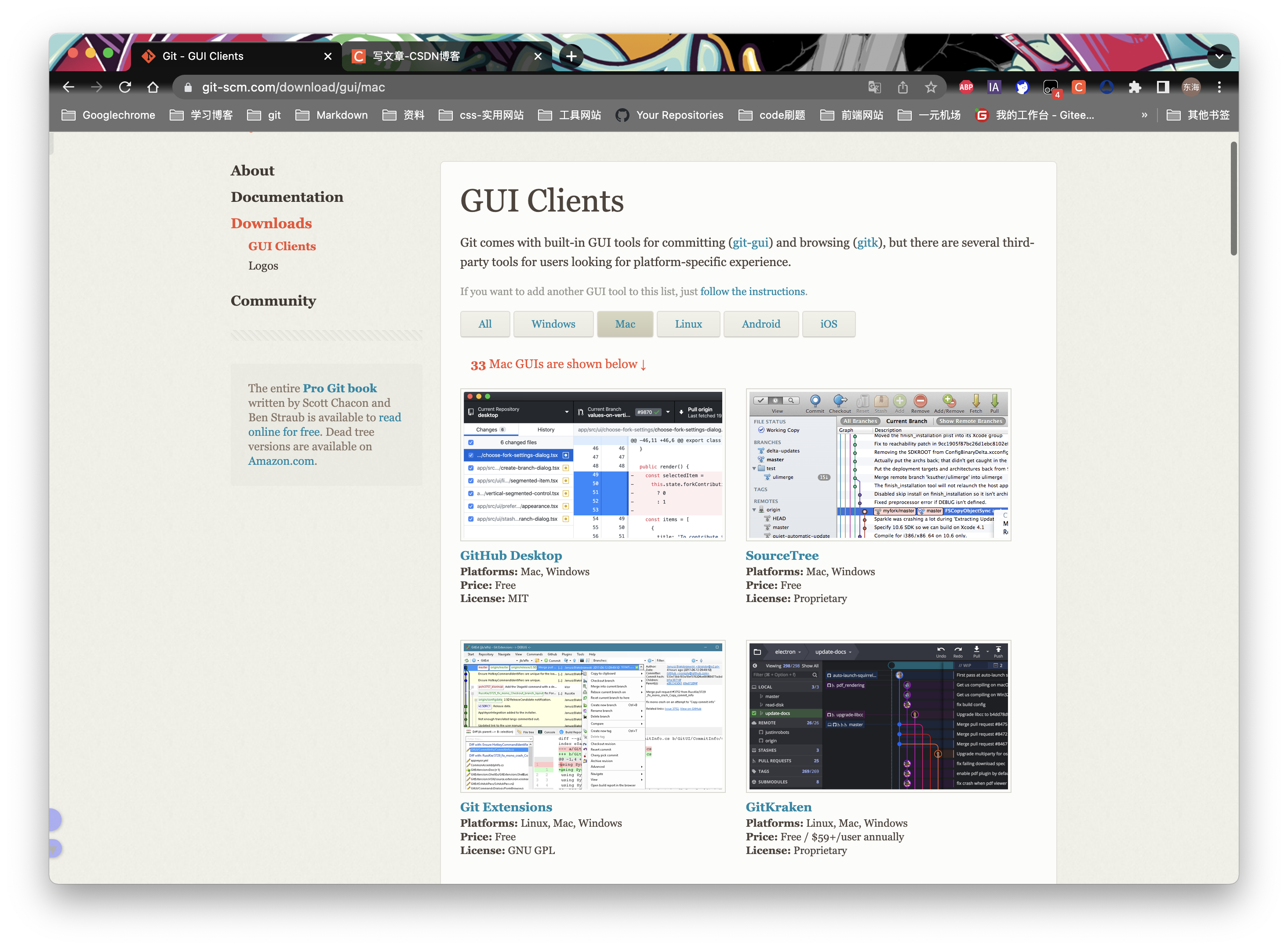Reload the git-scm page
Viewport: 1288px width, 949px height.
tap(124, 88)
